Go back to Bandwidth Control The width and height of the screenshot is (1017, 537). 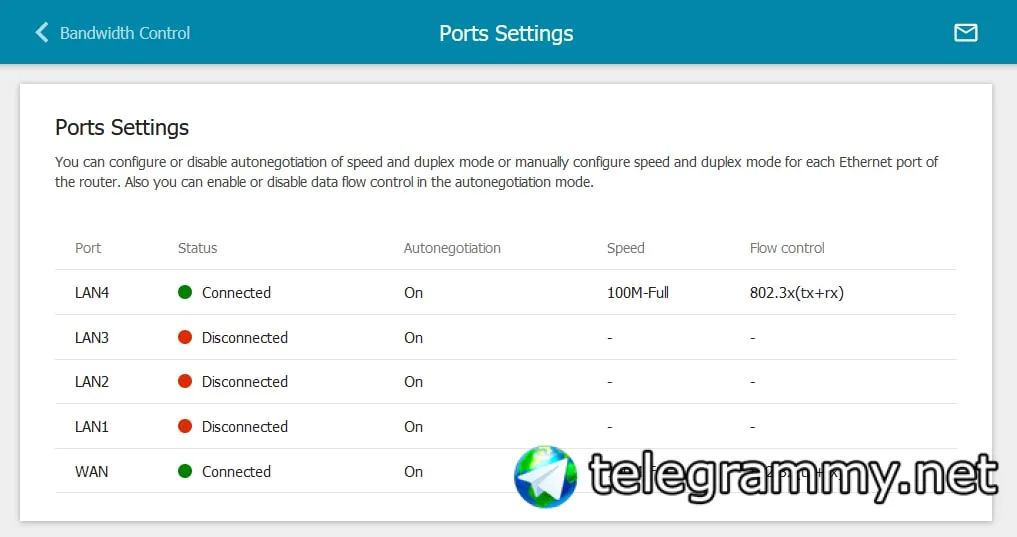pyautogui.click(x=125, y=33)
